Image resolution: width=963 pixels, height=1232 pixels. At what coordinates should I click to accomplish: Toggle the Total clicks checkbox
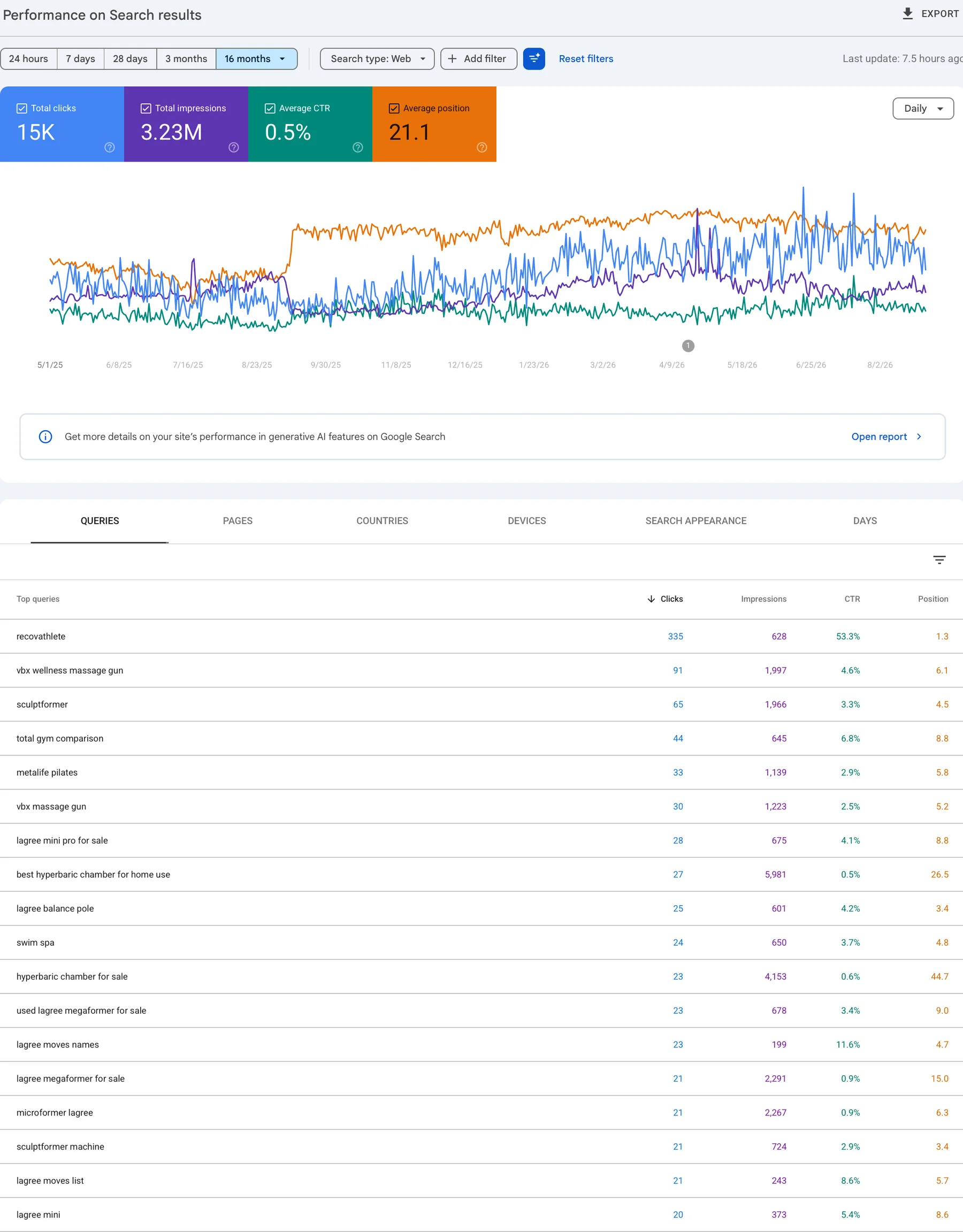click(22, 108)
